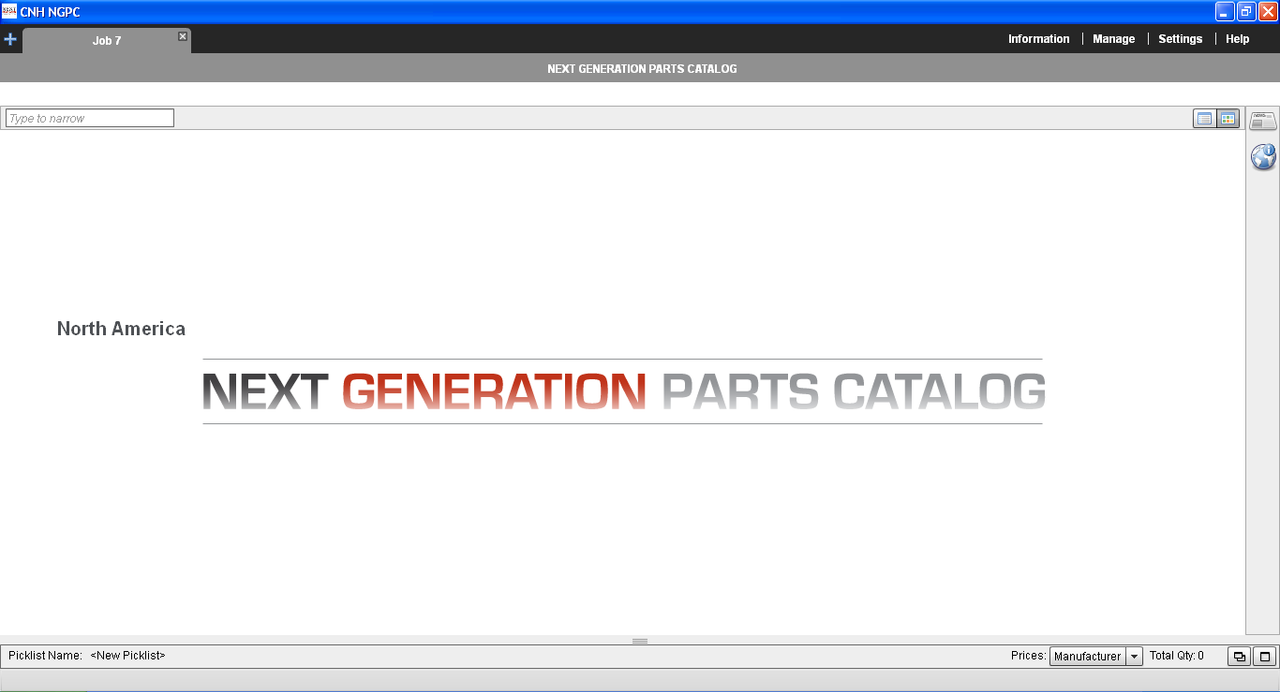Screen dimensions: 1280x692
Task: Open the globe information icon
Action: [1263, 156]
